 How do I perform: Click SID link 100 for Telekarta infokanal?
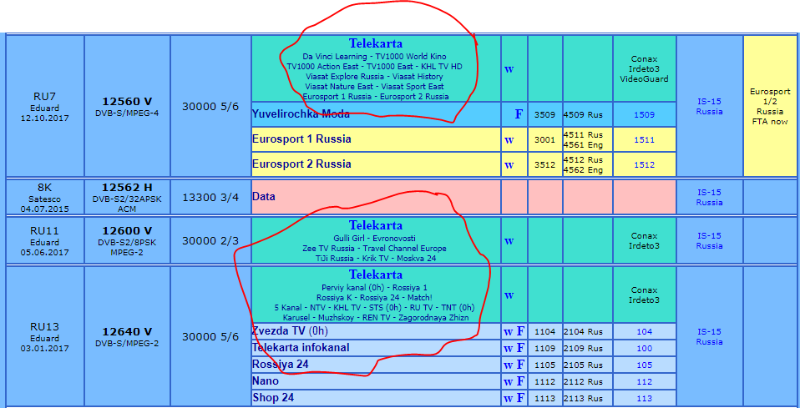[x=644, y=348]
